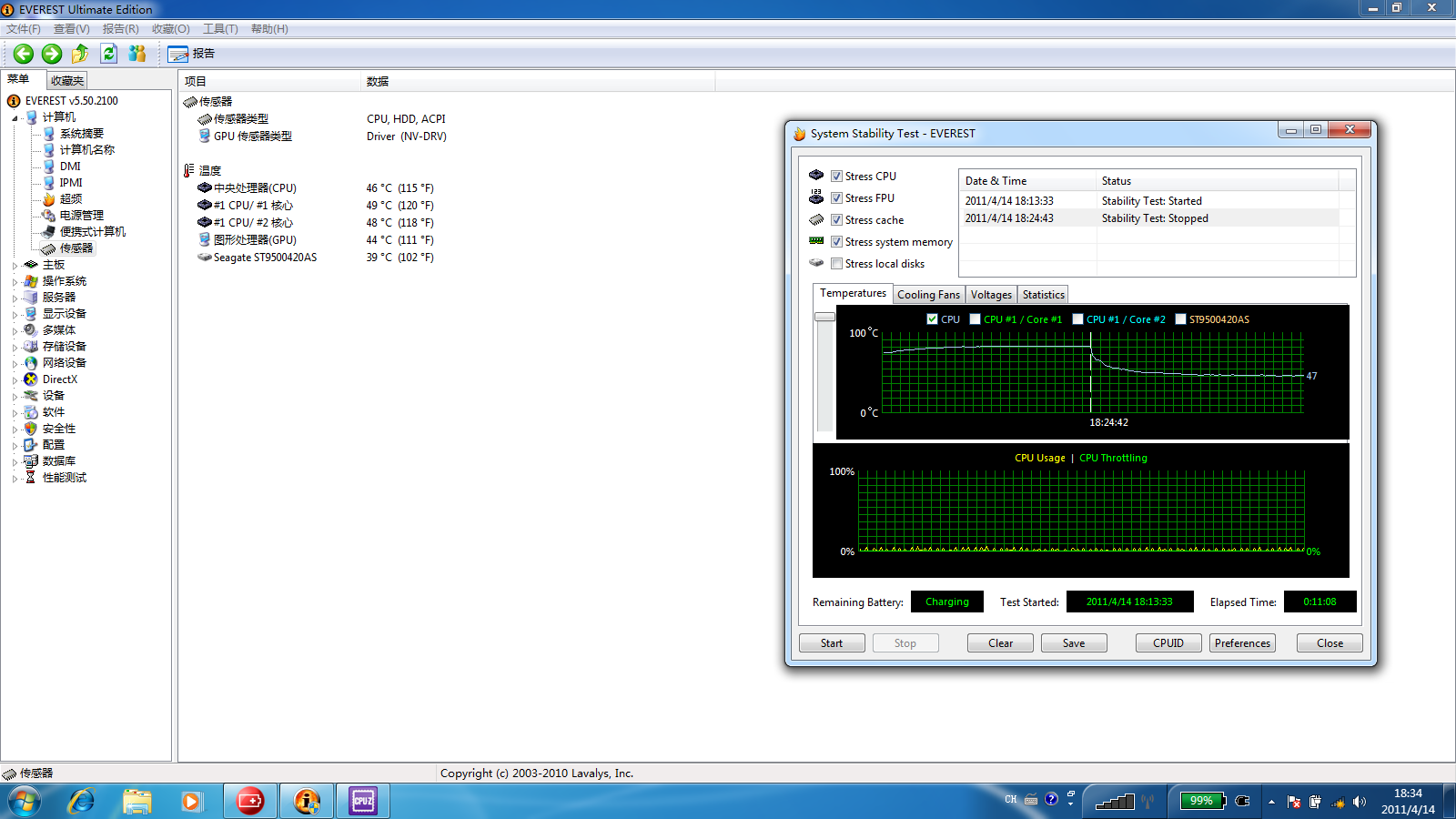Expand the 存储设备 tree node

(15, 348)
